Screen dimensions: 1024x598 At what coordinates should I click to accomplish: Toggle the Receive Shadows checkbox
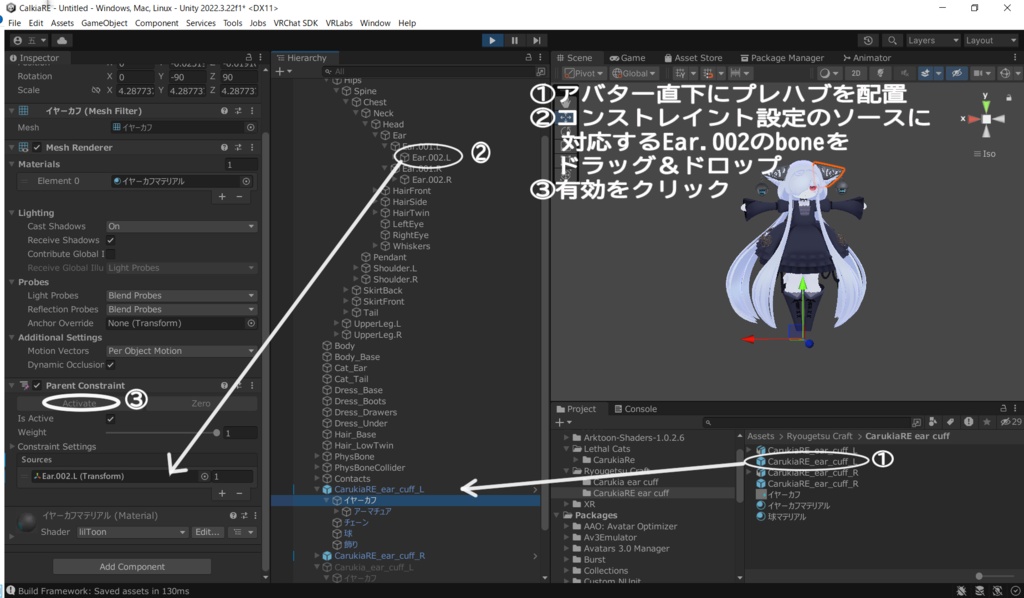110,240
